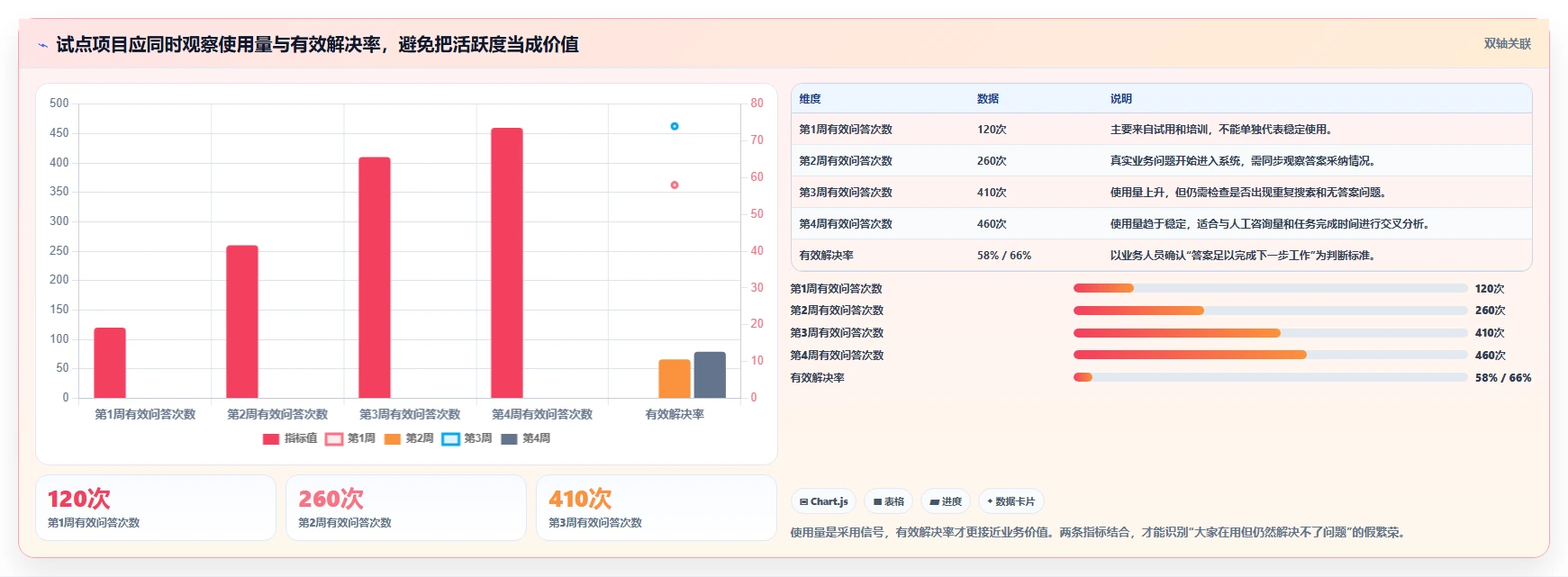Click the blue icon beside the headline title
Image resolution: width=1568 pixels, height=577 pixels.
(42, 45)
